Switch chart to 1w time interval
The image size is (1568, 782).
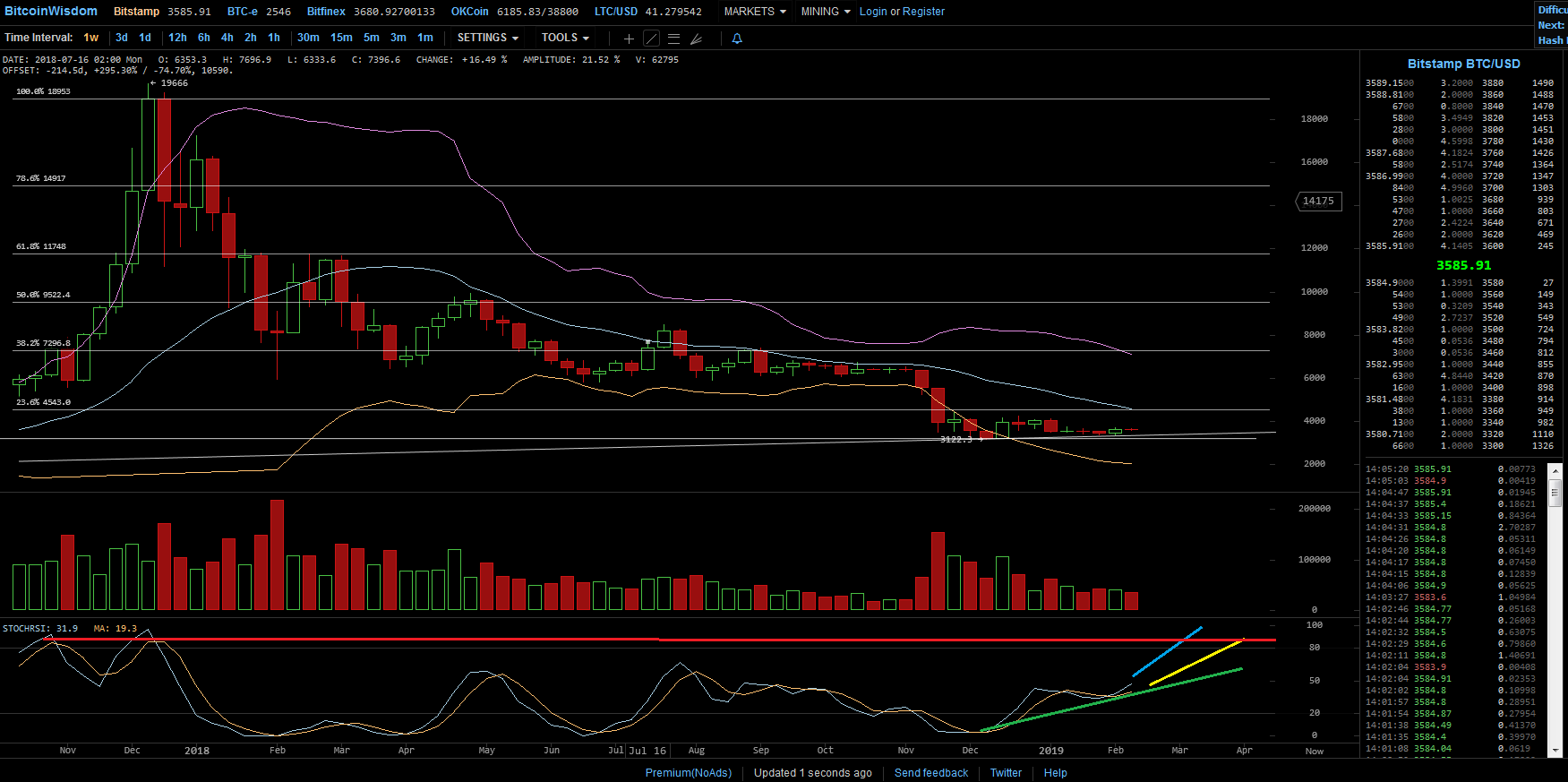(91, 38)
